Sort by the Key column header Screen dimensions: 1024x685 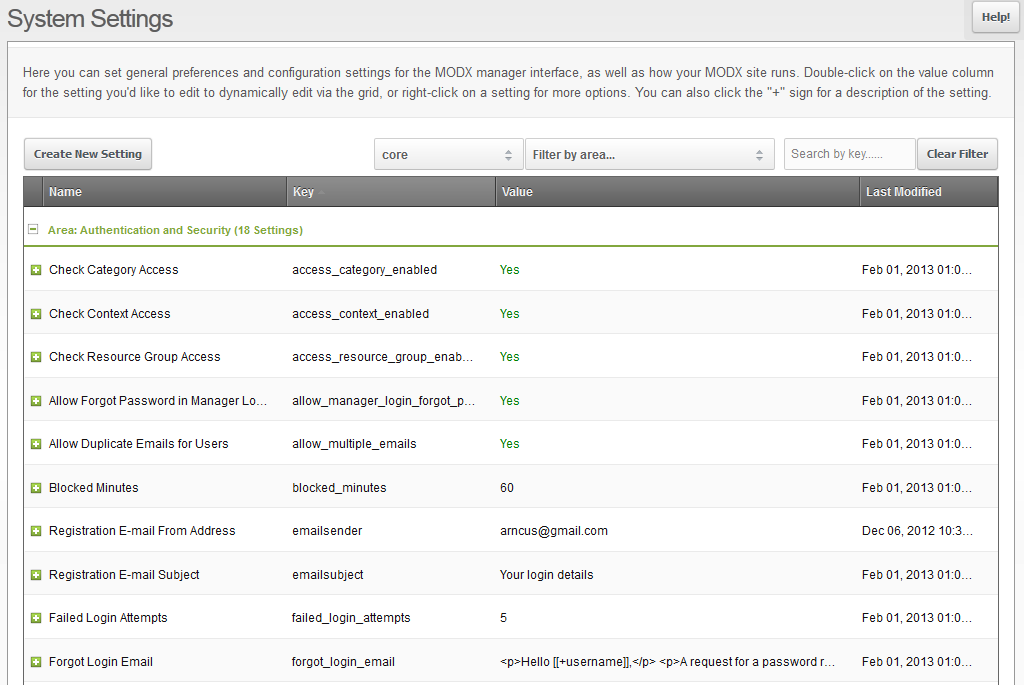390,192
